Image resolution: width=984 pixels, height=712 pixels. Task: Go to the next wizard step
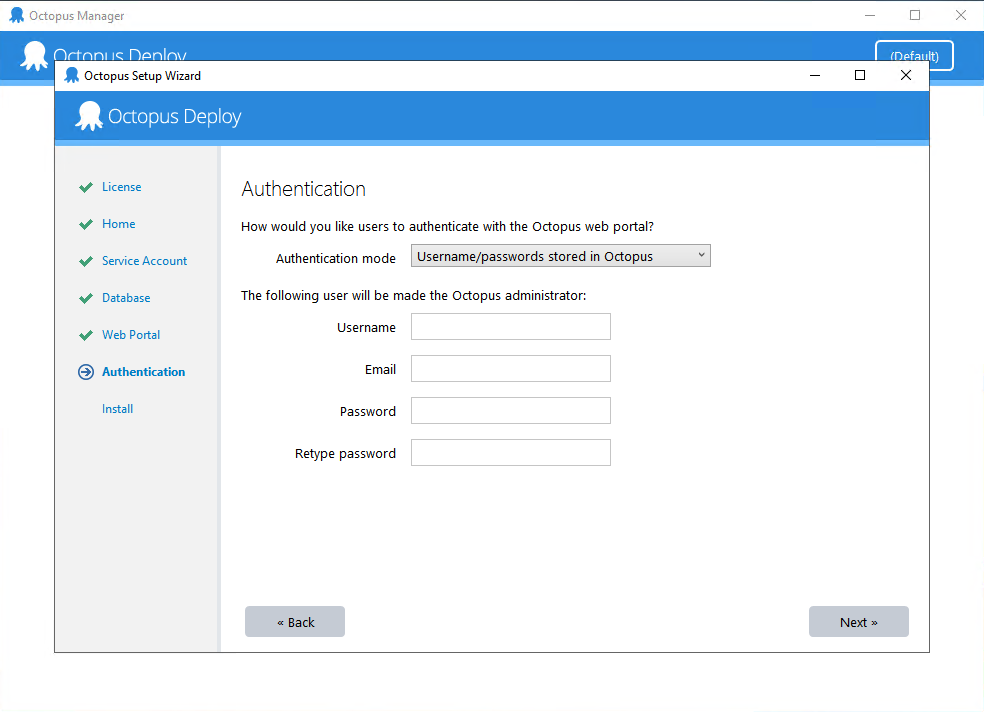click(x=858, y=622)
